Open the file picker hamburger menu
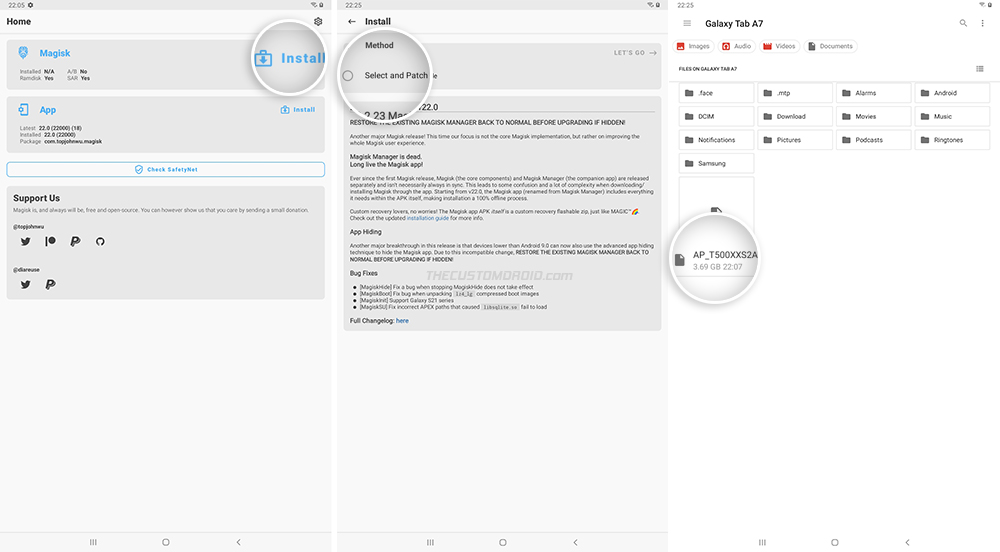The width and height of the screenshot is (1000, 552). pyautogui.click(x=687, y=24)
